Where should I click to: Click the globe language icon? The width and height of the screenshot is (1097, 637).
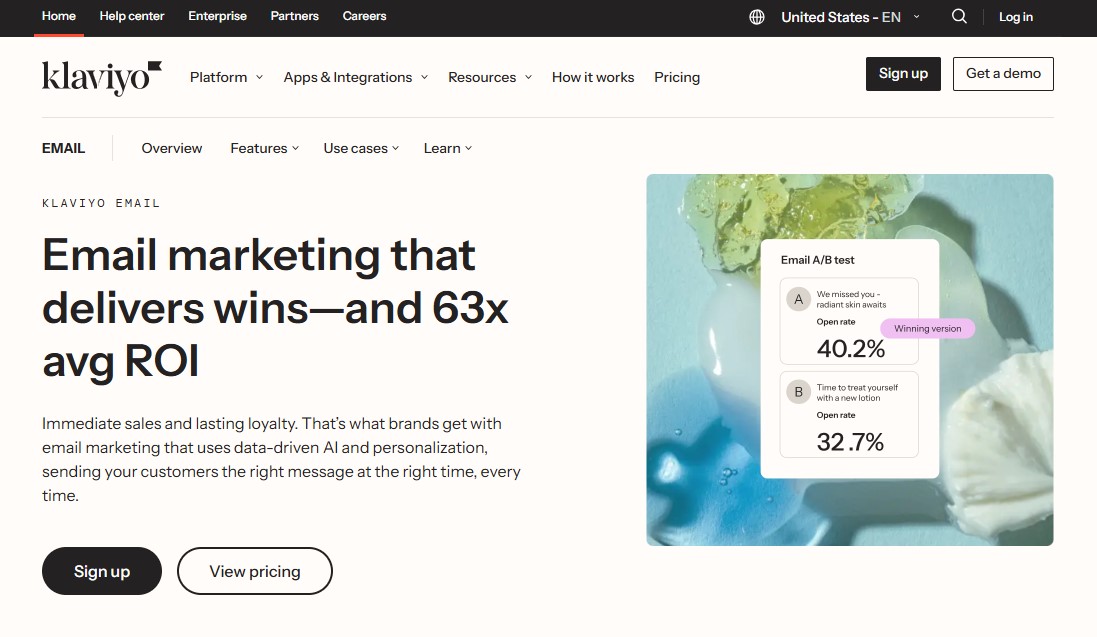(757, 17)
